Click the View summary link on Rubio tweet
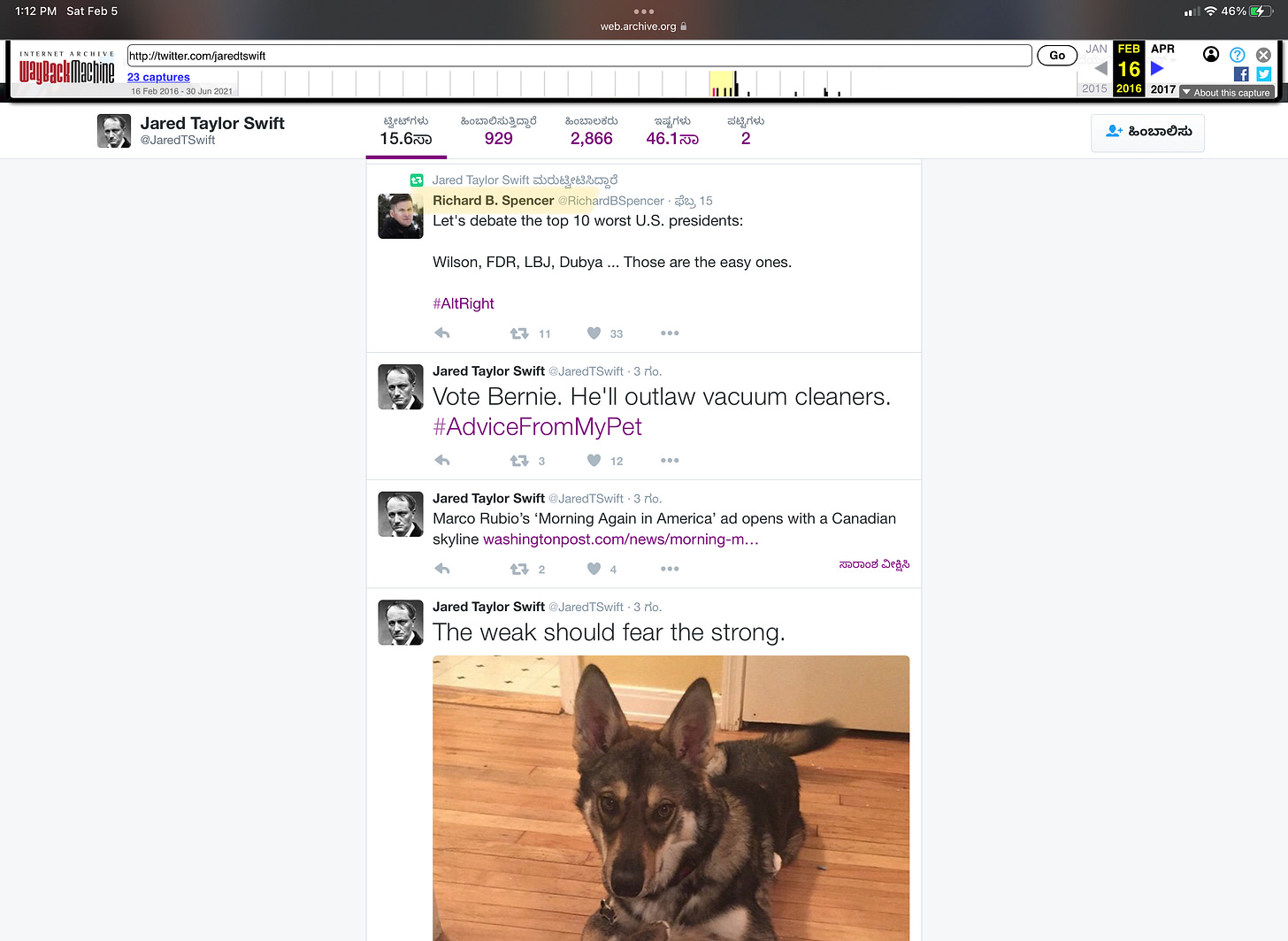Image resolution: width=1288 pixels, height=941 pixels. pos(874,564)
